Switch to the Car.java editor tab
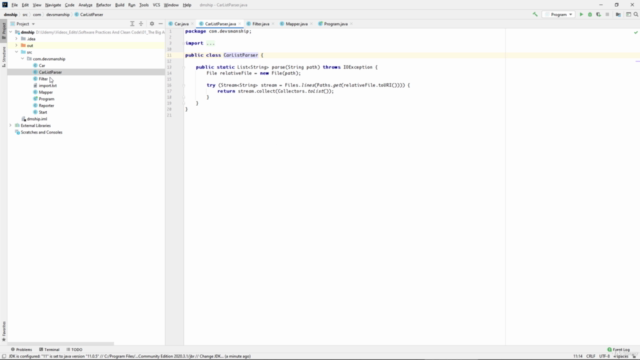 (x=182, y=24)
